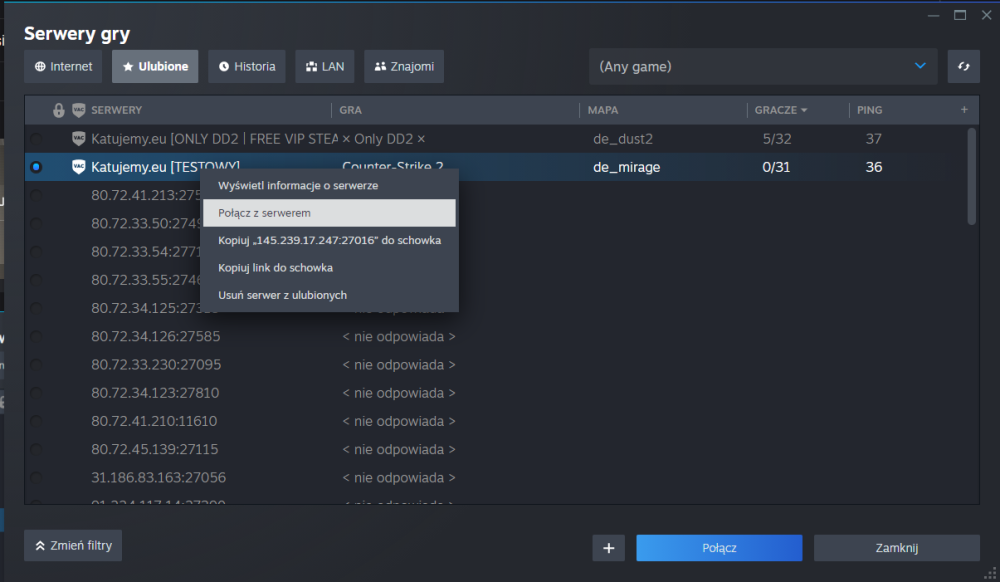
Task: Sort by the GRA column header
Action: (x=350, y=110)
